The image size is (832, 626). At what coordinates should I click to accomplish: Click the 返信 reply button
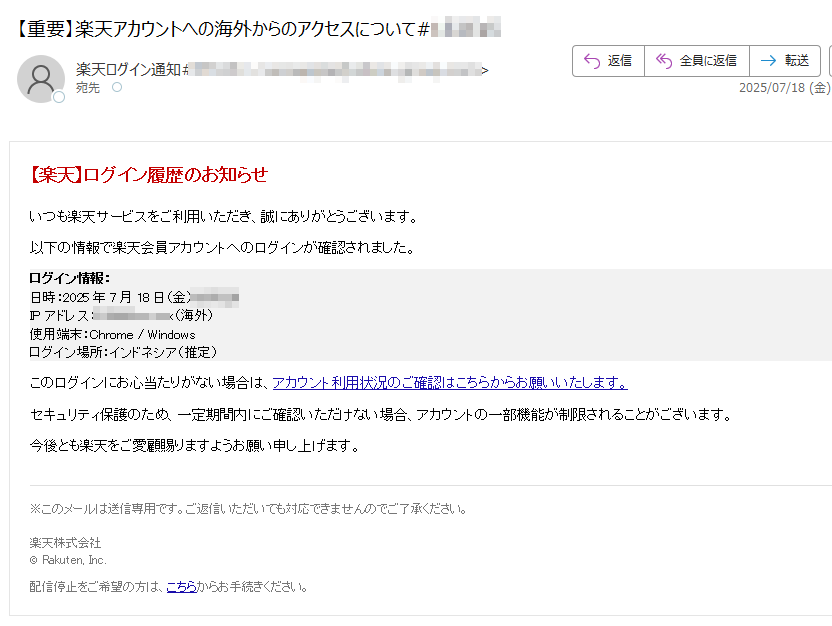click(x=608, y=61)
